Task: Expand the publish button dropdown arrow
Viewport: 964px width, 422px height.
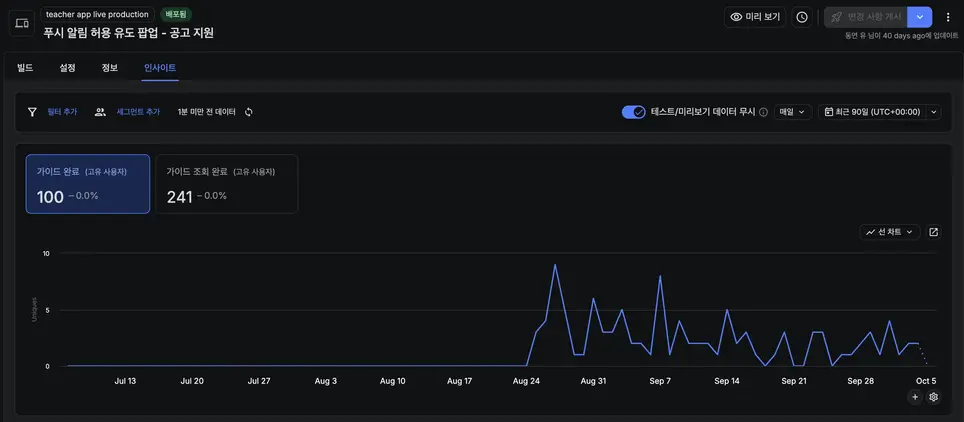Action: [920, 17]
